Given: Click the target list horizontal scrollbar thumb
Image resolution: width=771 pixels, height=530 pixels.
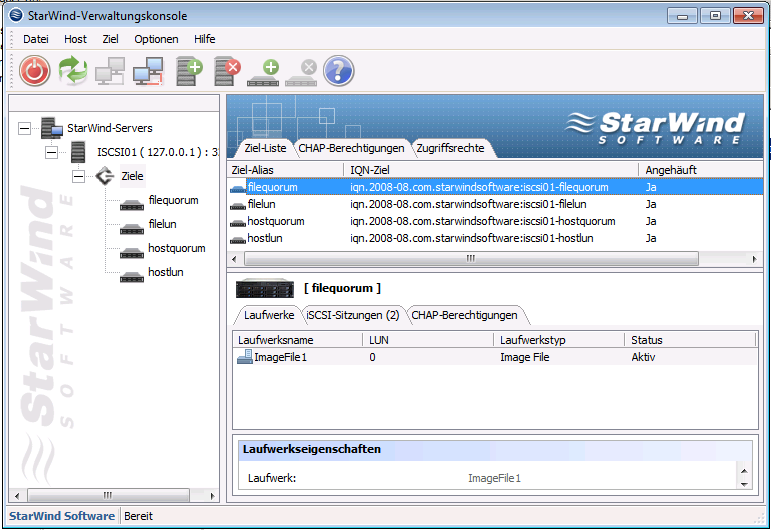Looking at the screenshot, I should pyautogui.click(x=471, y=259).
